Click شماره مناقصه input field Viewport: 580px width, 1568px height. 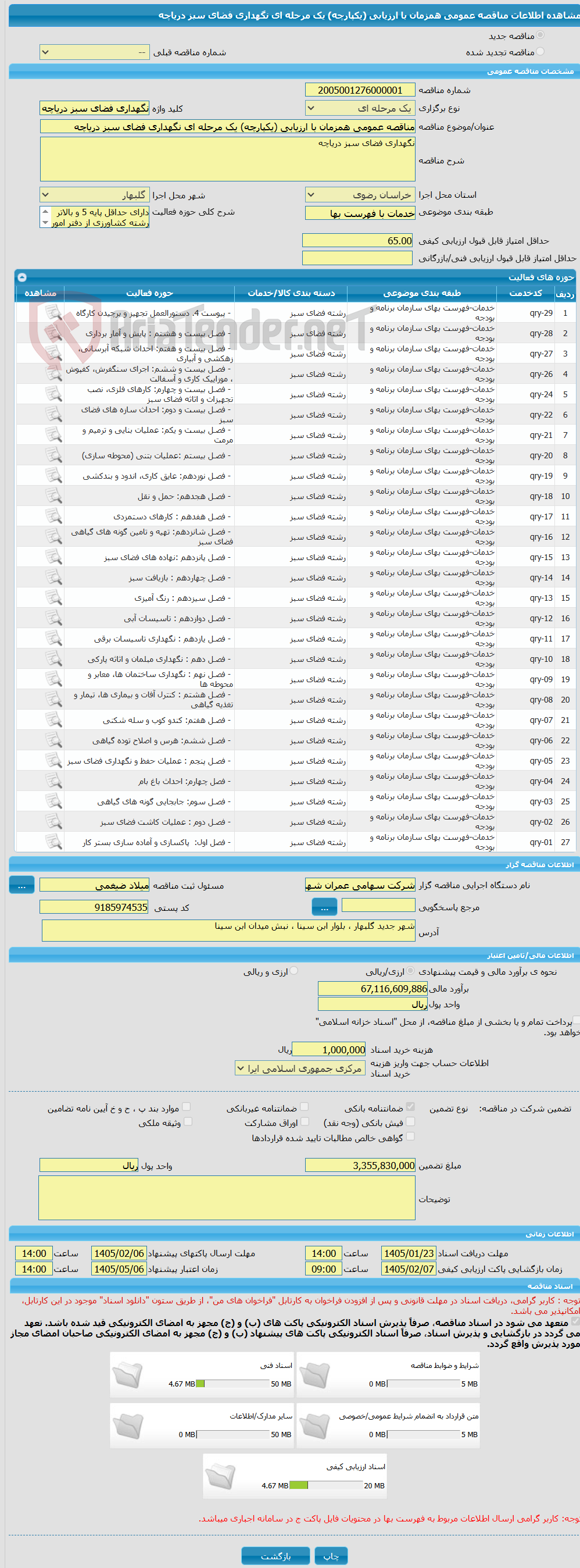pyautogui.click(x=360, y=90)
